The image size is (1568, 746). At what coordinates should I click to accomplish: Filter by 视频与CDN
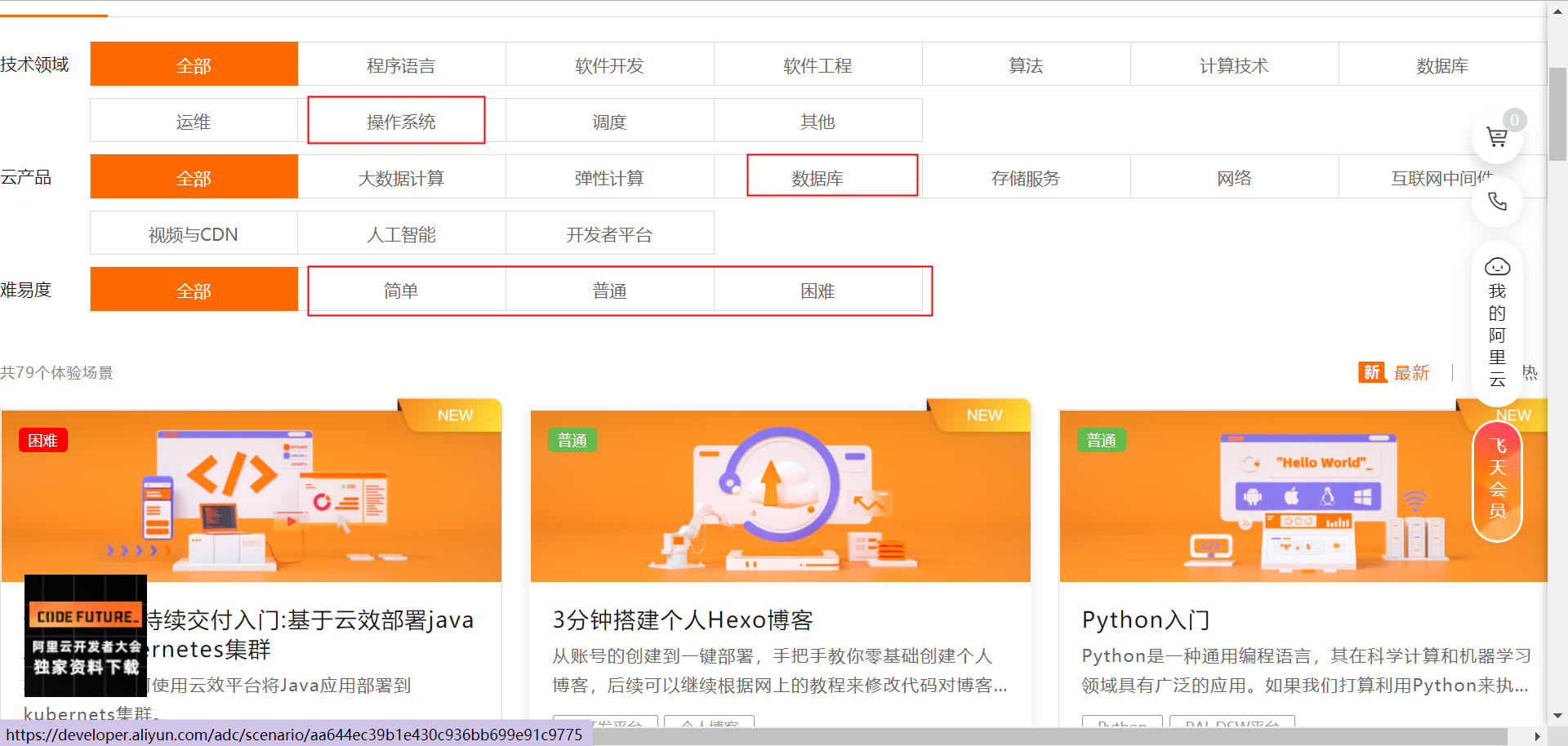tap(194, 233)
